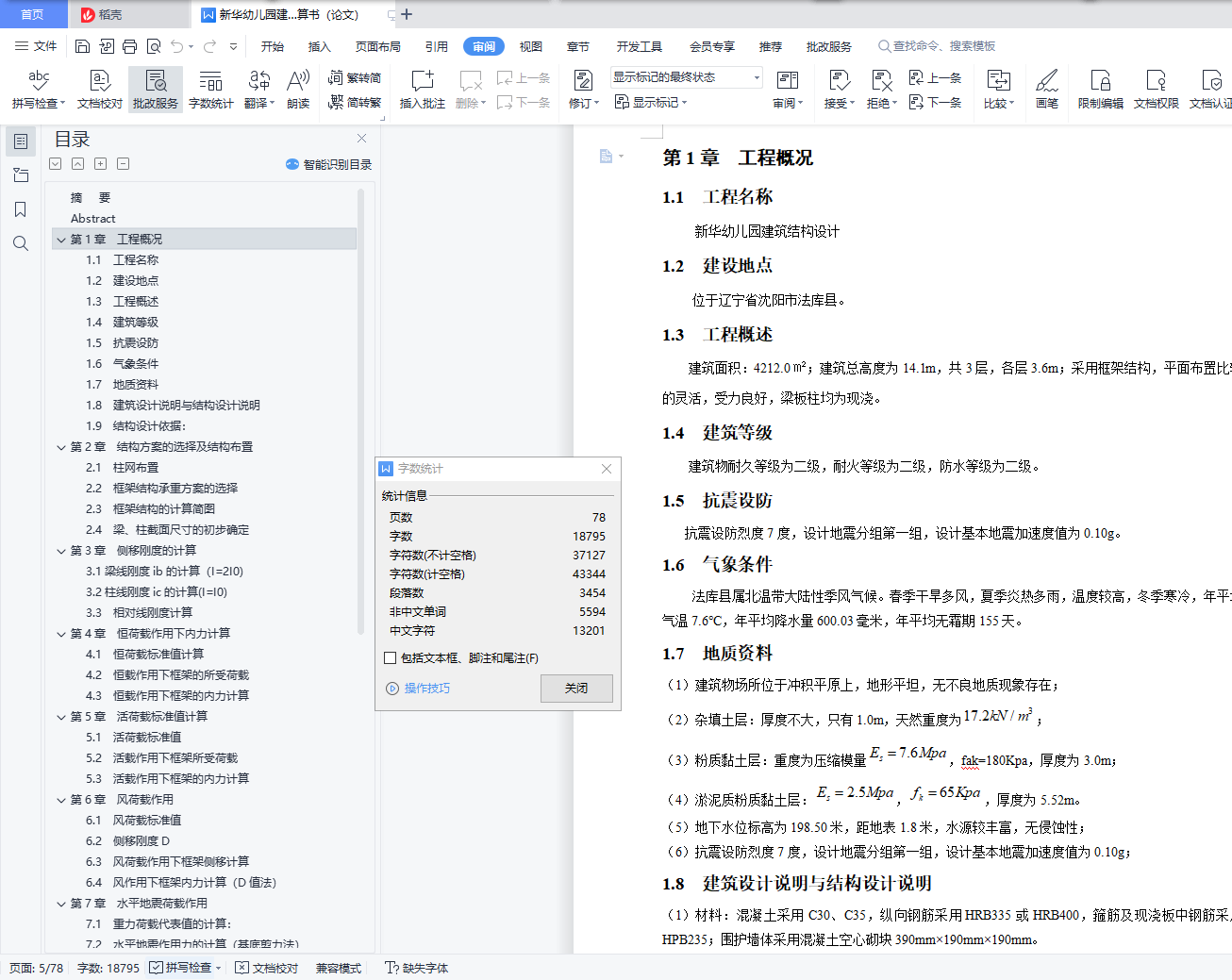Click 关闭 button in 字数统计 dialog
Screen dimensions: 1232x980
coord(576,689)
